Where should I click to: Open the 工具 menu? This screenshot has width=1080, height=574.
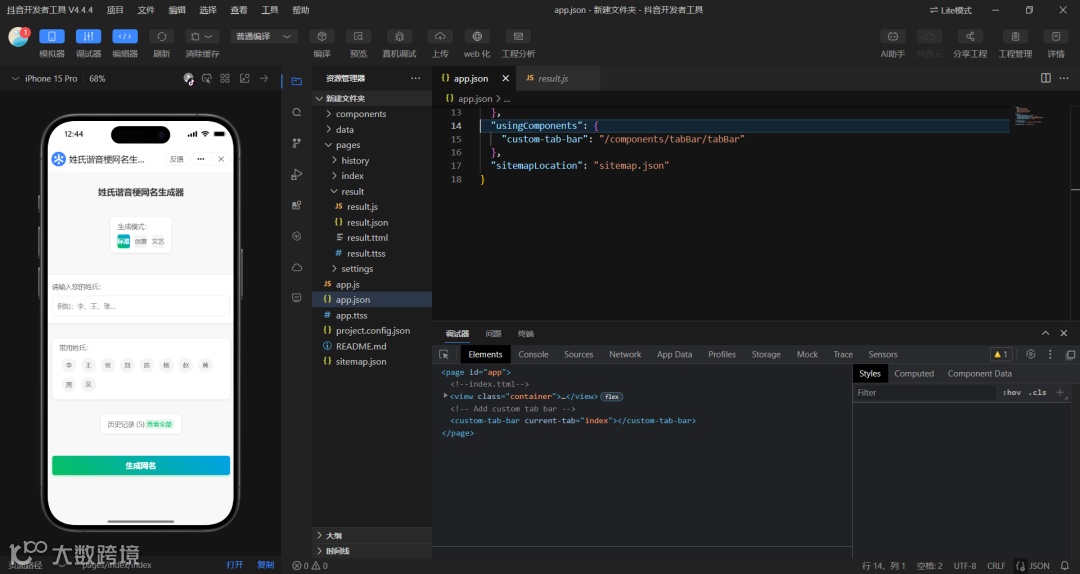point(269,10)
